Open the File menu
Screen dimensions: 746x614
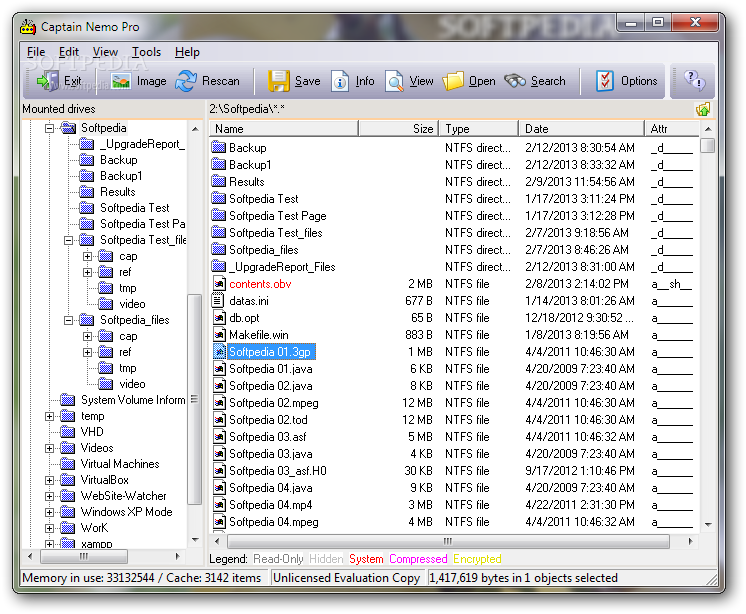tap(36, 52)
